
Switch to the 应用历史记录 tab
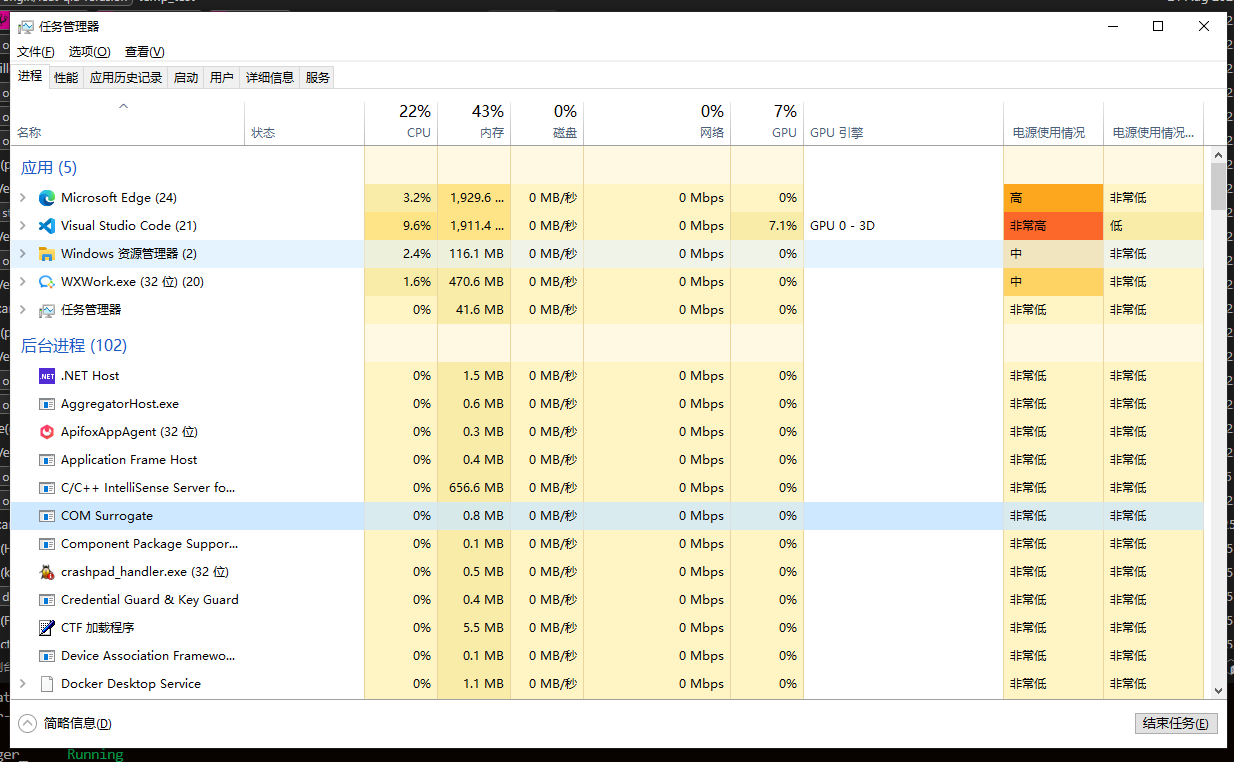click(126, 77)
